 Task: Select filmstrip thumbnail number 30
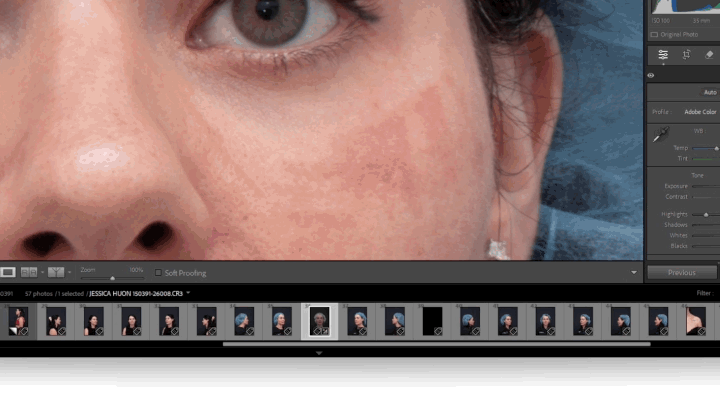pyautogui.click(x=94, y=321)
